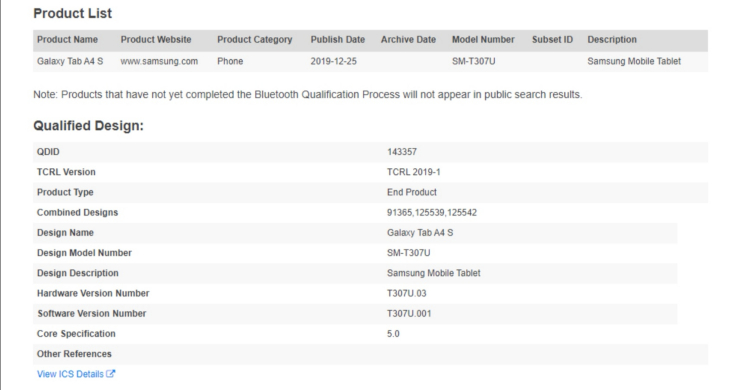Viewport: 750px width, 390px height.
Task: Open the View ICS Details link
Action: point(76,374)
